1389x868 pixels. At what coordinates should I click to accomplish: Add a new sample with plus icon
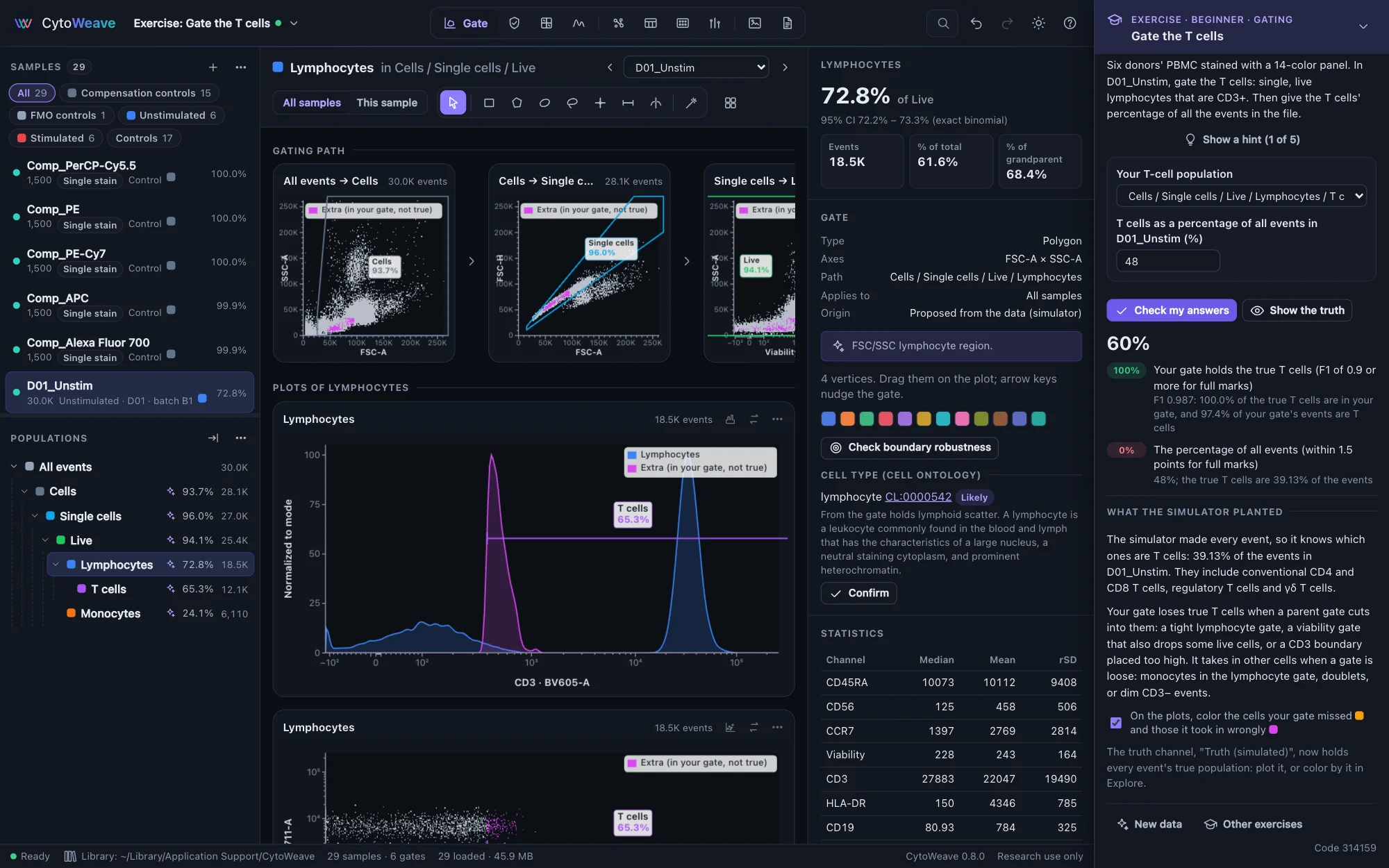point(213,67)
